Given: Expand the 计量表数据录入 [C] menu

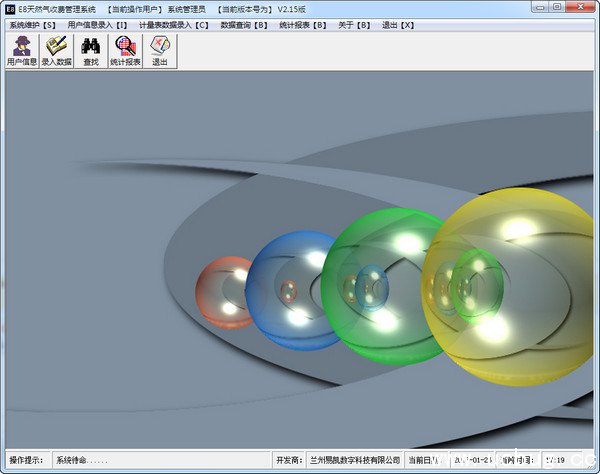Looking at the screenshot, I should pyautogui.click(x=174, y=24).
